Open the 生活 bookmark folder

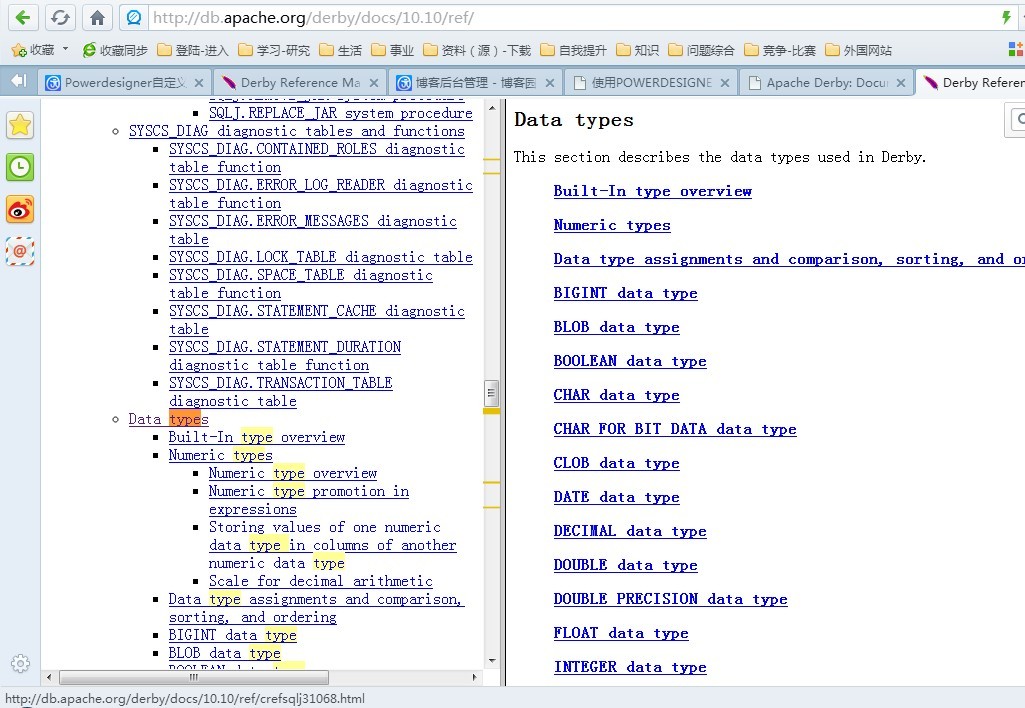pyautogui.click(x=341, y=50)
